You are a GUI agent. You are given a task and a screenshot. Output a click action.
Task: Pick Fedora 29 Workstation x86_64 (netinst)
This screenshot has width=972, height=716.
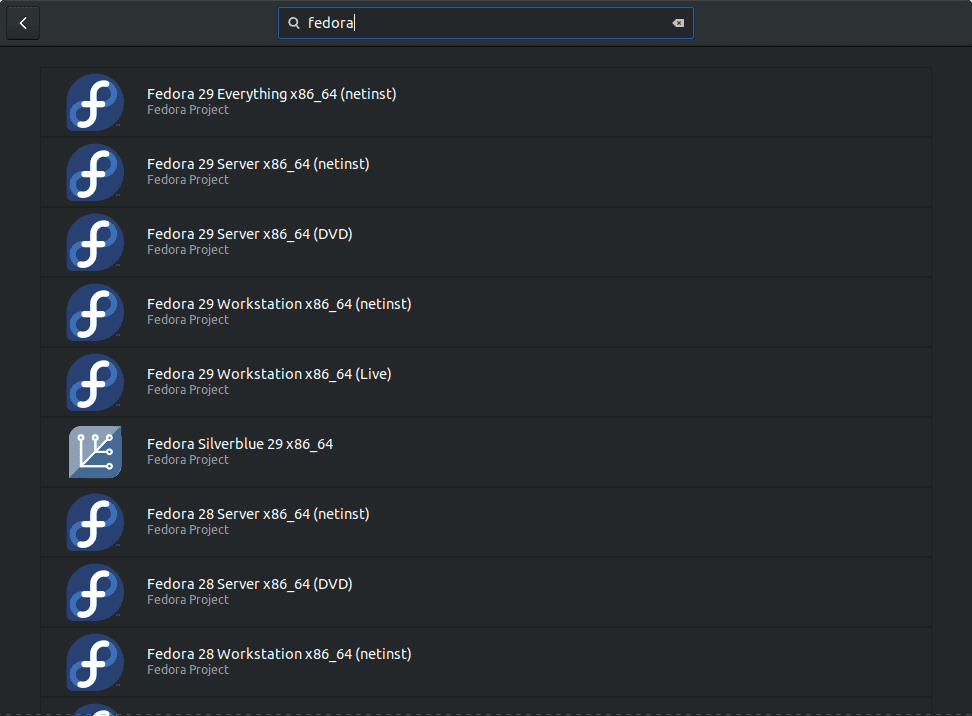click(279, 304)
